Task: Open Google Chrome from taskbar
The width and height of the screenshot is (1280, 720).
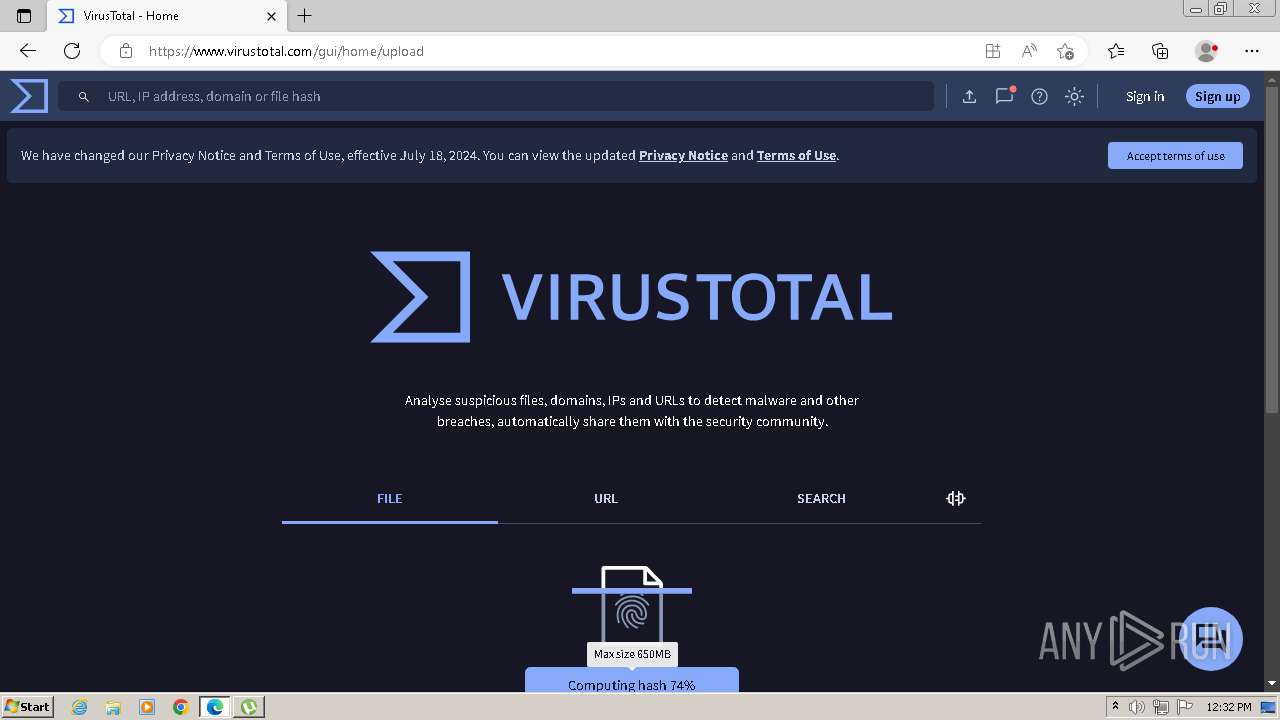Action: pyautogui.click(x=181, y=707)
